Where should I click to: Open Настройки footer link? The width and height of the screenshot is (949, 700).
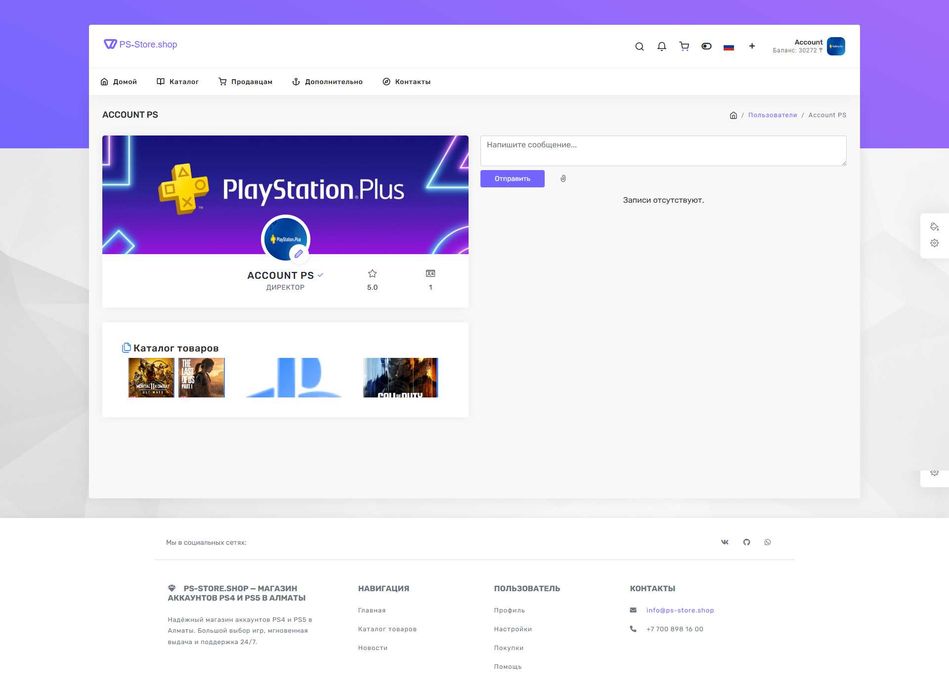coord(513,629)
